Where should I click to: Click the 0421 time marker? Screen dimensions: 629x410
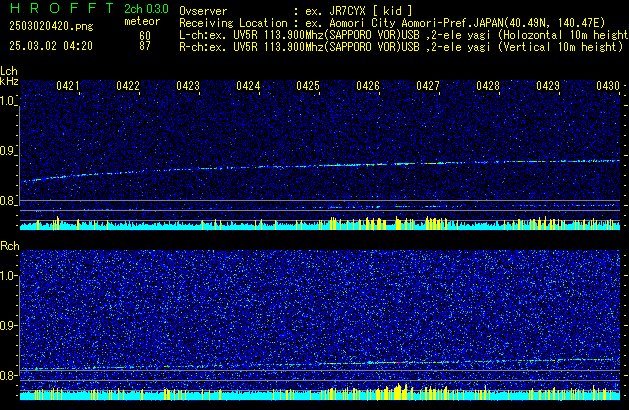click(68, 86)
